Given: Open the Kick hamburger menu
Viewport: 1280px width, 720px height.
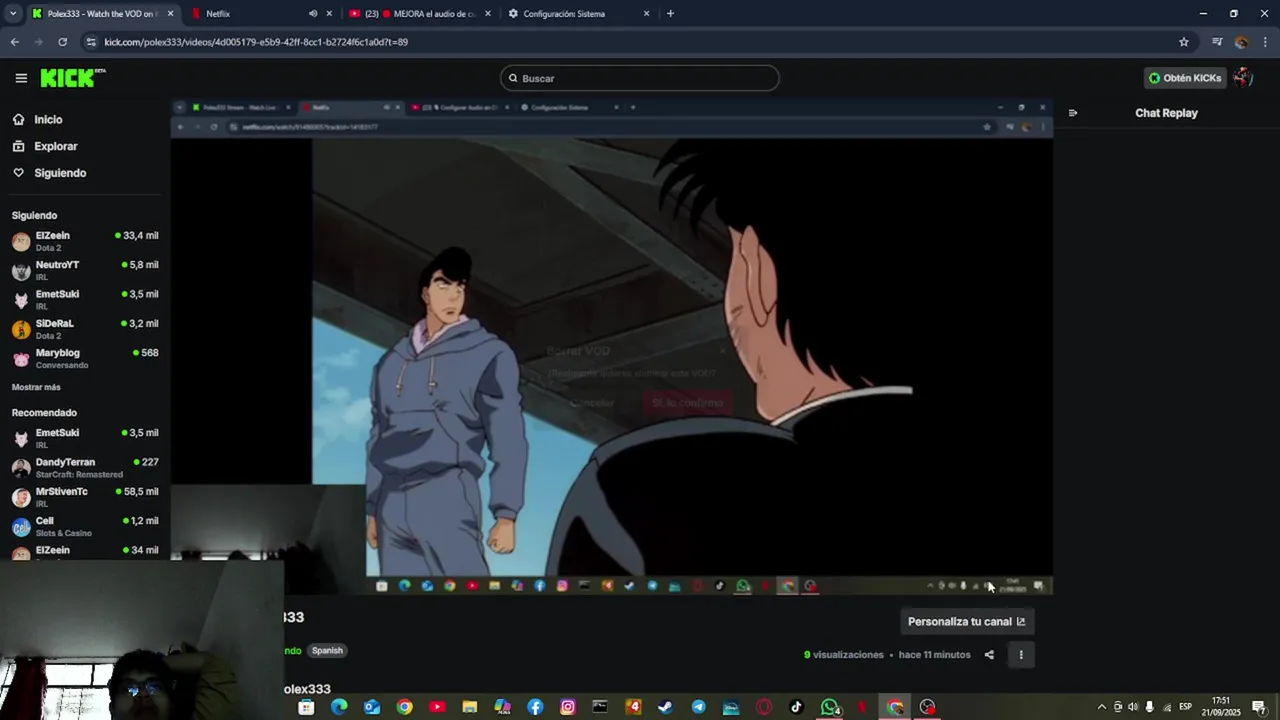Looking at the screenshot, I should 21,78.
